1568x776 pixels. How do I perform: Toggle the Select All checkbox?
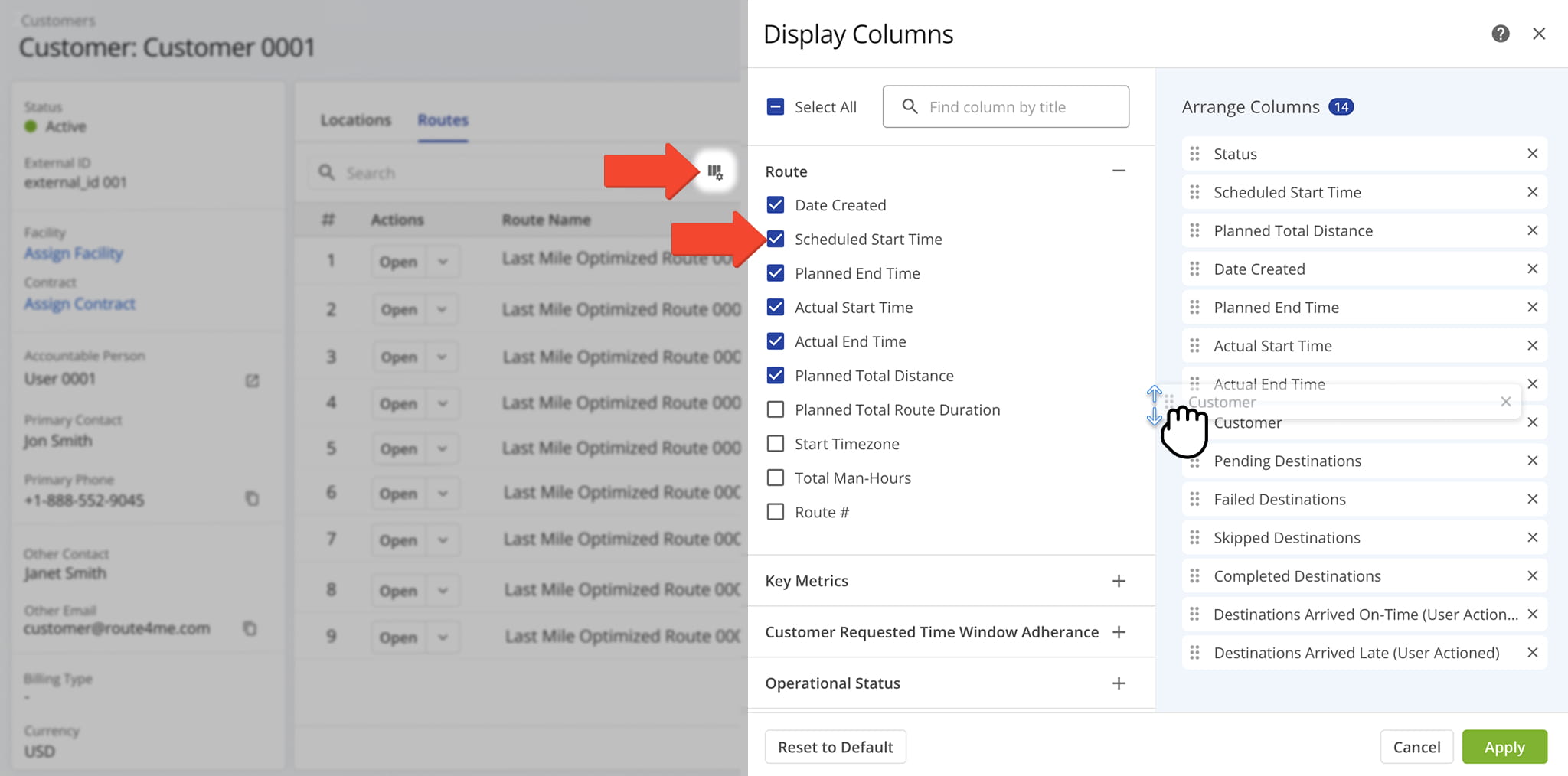tap(776, 107)
